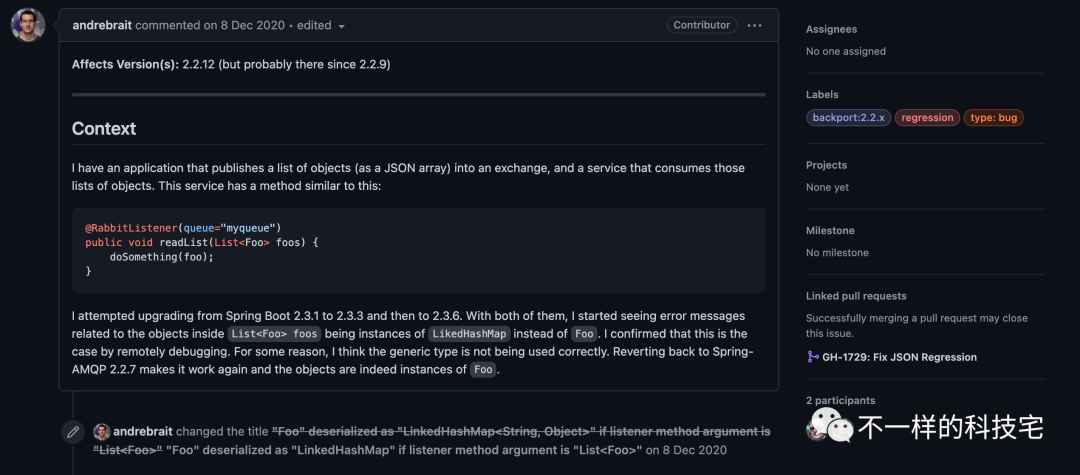Click the pencil icon on the title-change event
The image size is (1080, 475).
coord(73,432)
